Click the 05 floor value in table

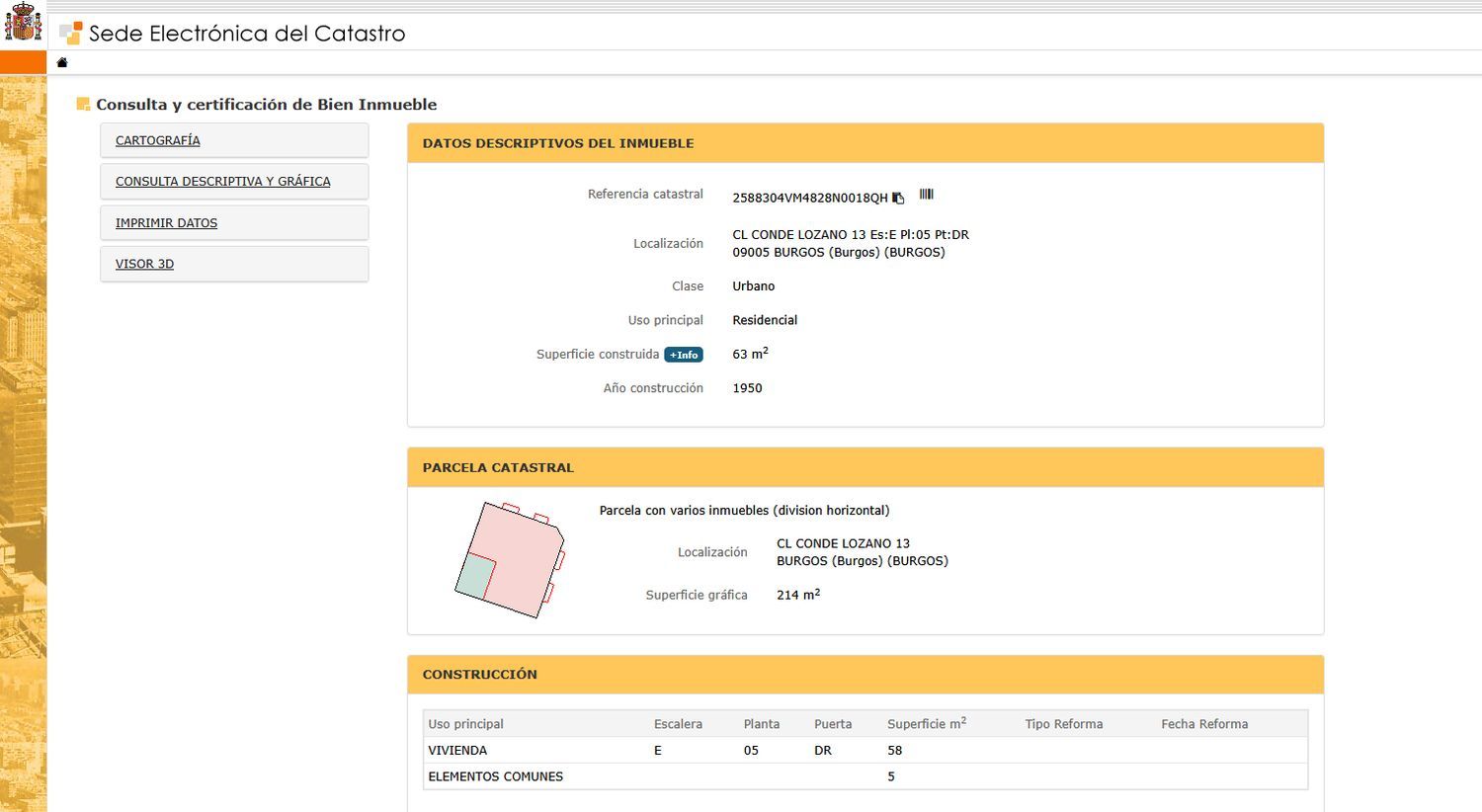pyautogui.click(x=751, y=751)
